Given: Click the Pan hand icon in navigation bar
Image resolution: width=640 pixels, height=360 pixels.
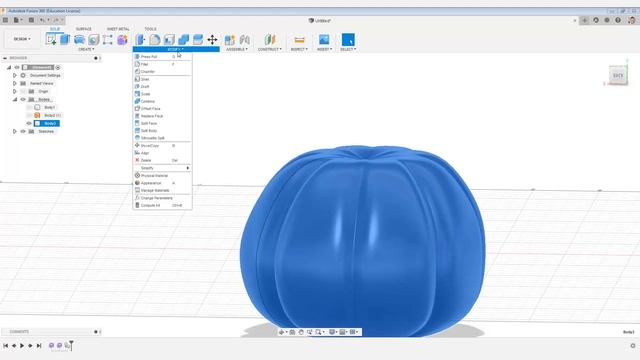Looking at the screenshot, I should (301, 332).
